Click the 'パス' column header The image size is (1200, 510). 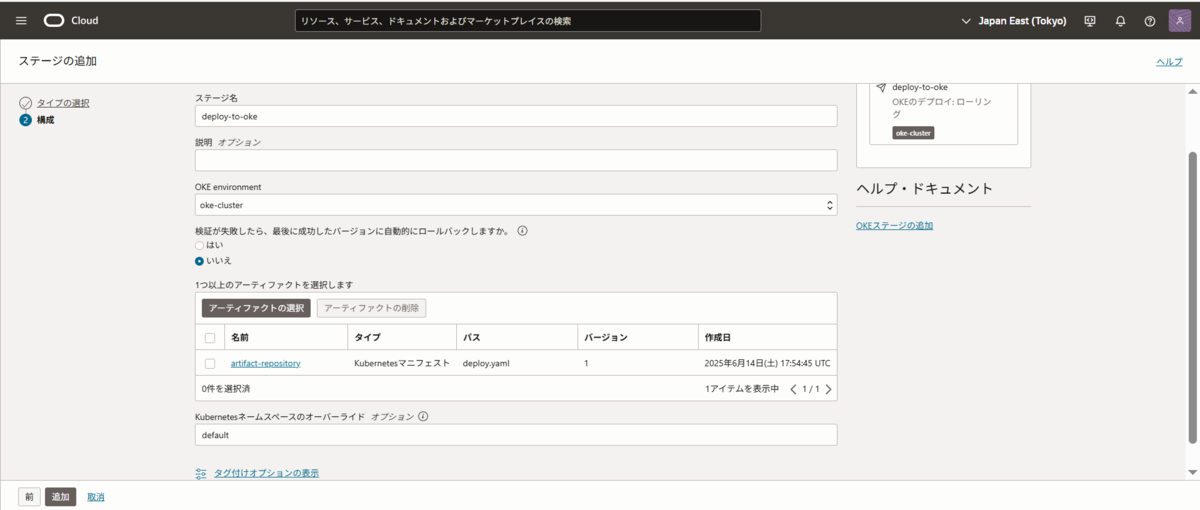click(x=471, y=338)
